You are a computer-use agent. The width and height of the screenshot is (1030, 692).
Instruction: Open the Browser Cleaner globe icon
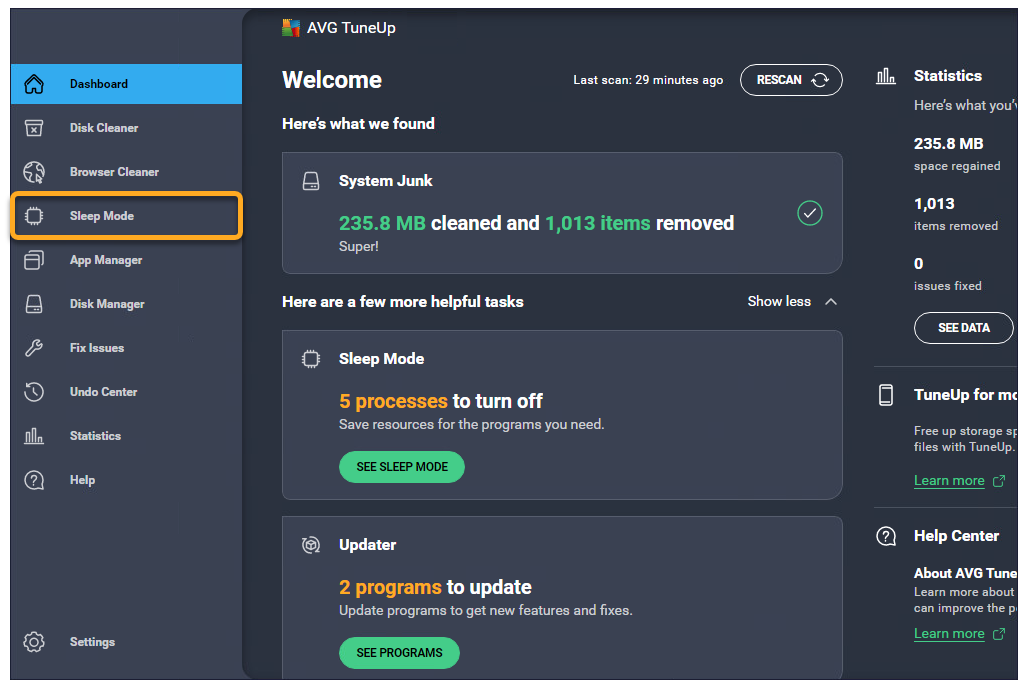[x=34, y=172]
